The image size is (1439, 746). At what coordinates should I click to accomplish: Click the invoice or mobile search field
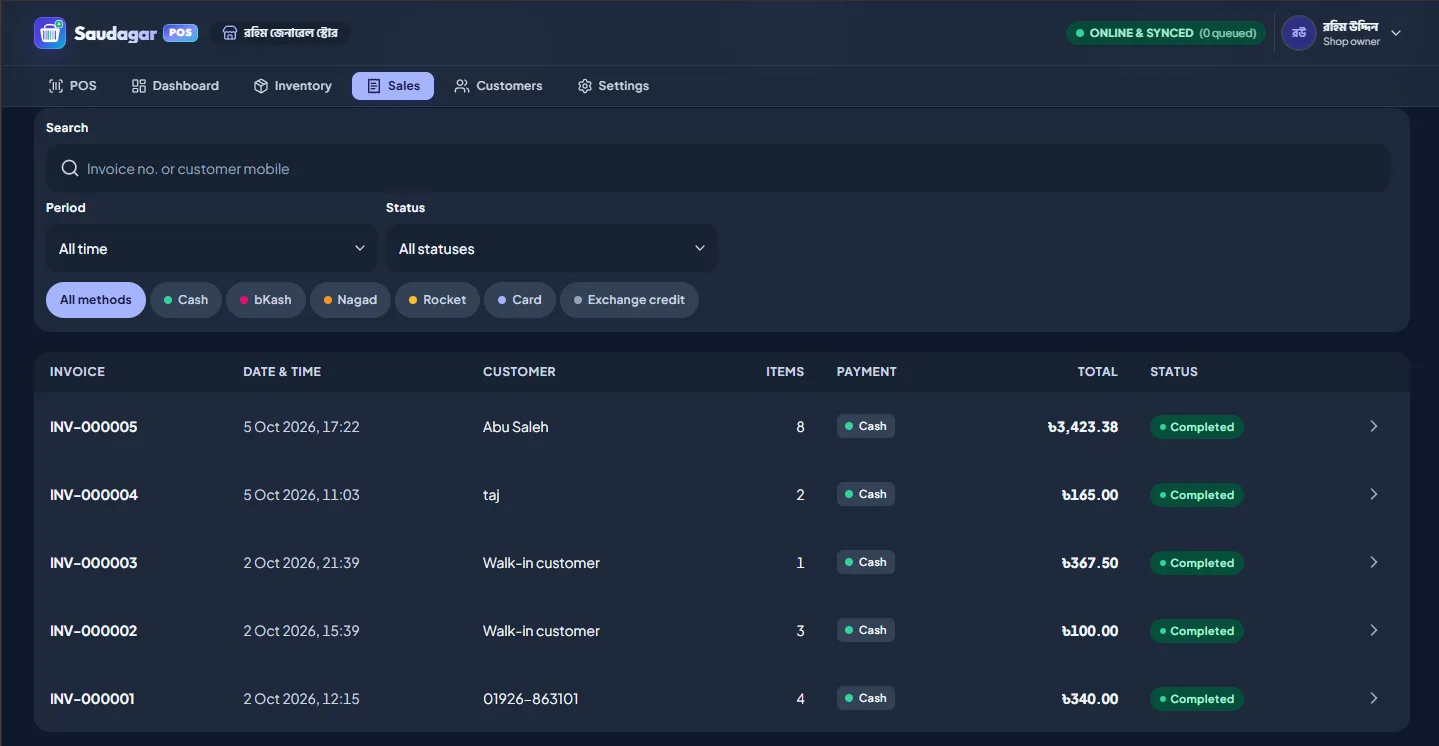point(718,168)
